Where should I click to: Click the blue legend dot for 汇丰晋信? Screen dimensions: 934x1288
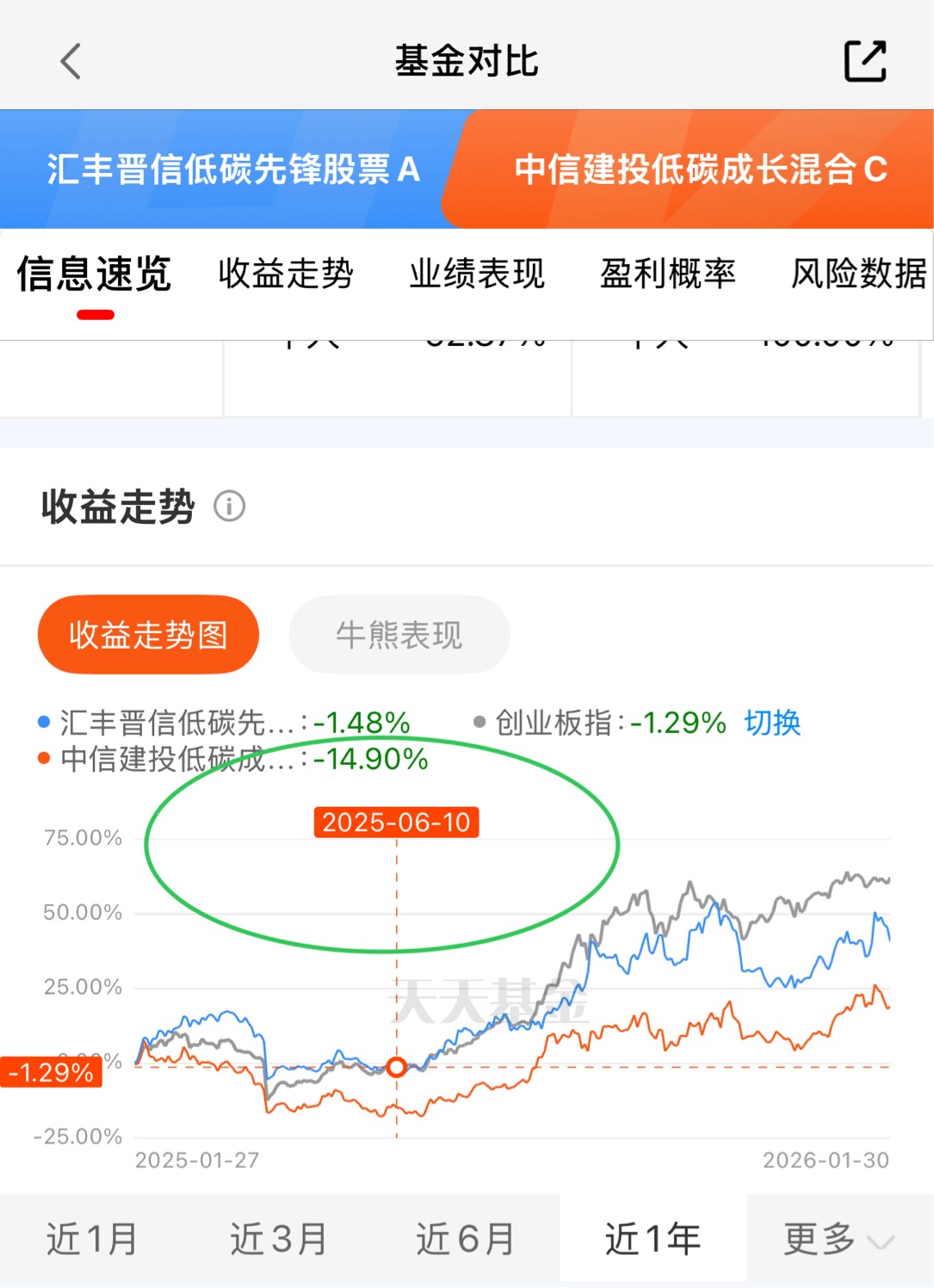click(44, 722)
